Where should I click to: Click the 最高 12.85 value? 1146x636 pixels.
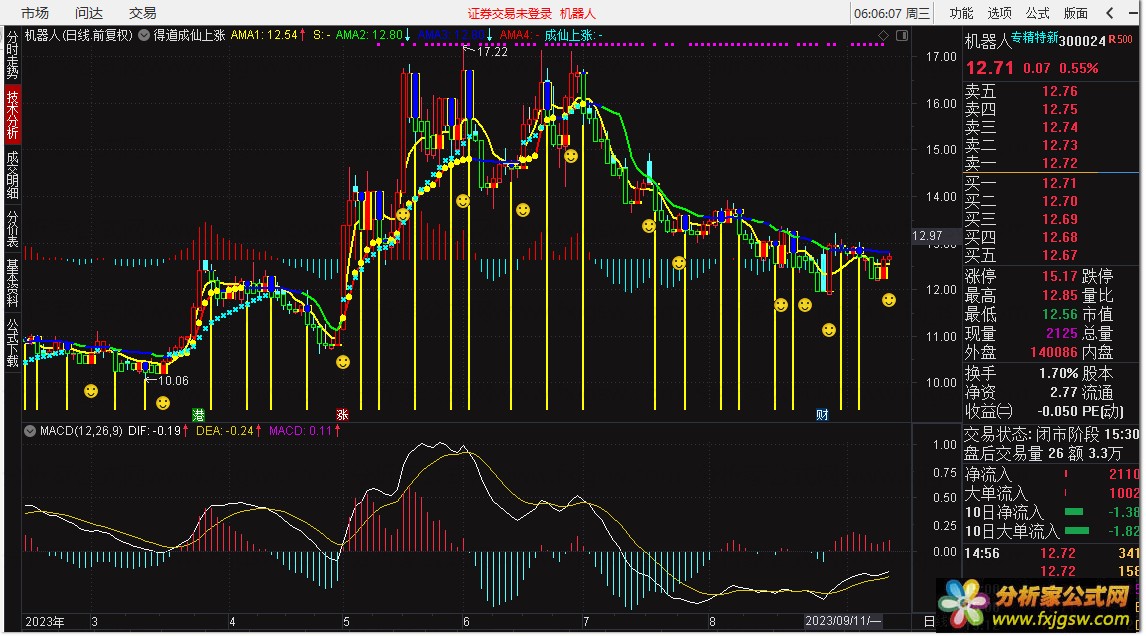[x=1060, y=295]
